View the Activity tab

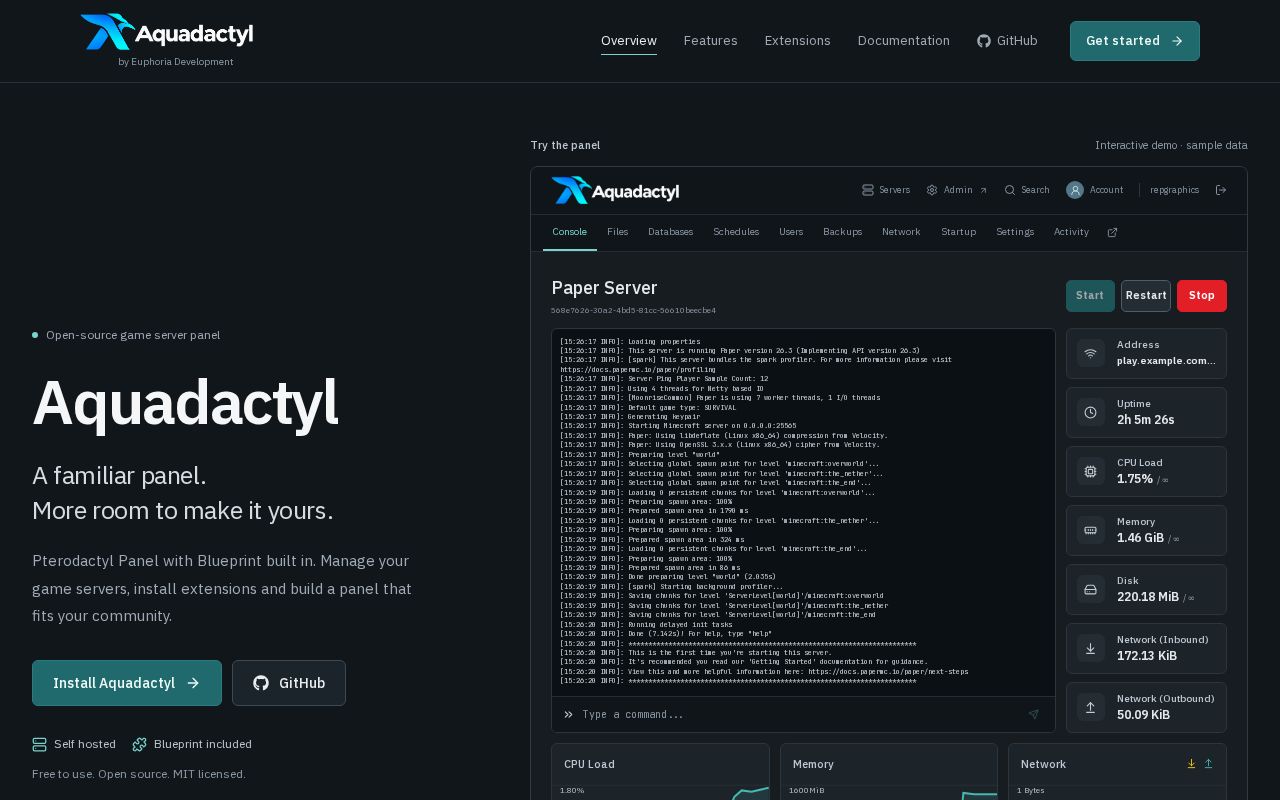tap(1071, 232)
